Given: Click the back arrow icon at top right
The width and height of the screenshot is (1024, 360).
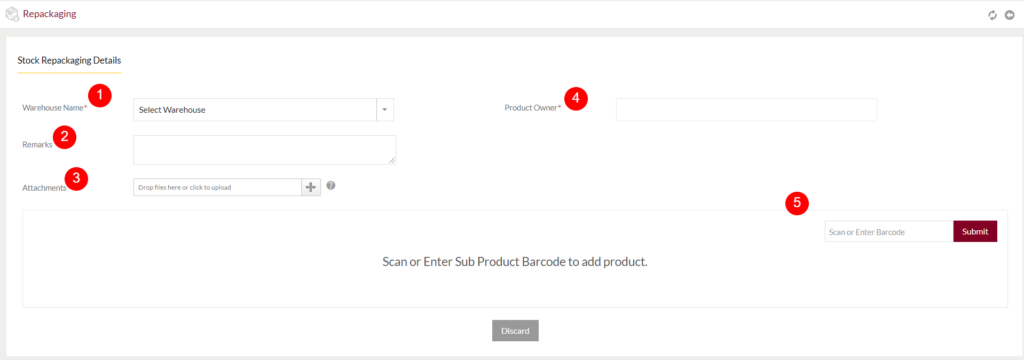Looking at the screenshot, I should pos(1010,15).
